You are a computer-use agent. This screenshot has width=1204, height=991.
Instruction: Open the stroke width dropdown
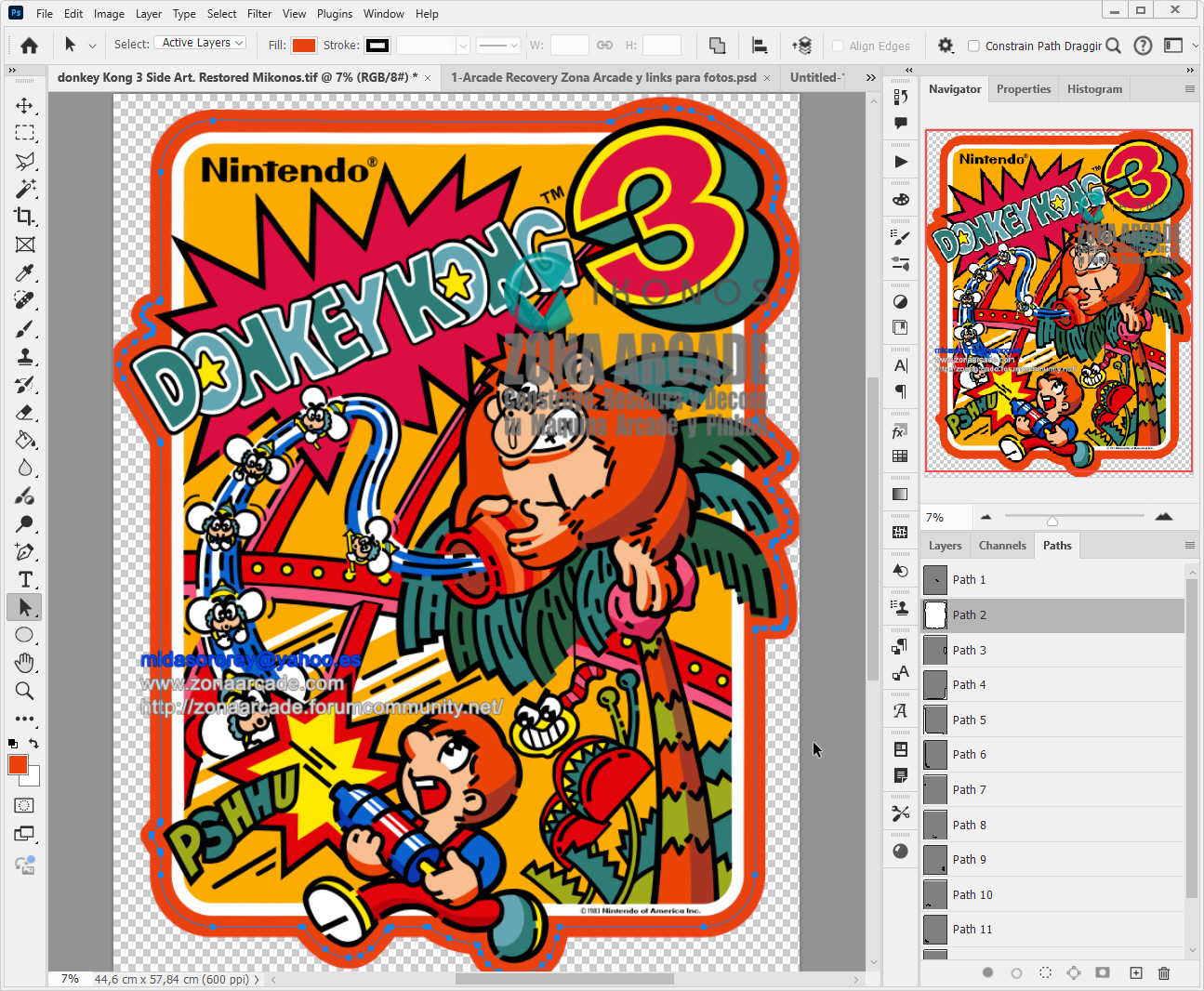tap(463, 45)
